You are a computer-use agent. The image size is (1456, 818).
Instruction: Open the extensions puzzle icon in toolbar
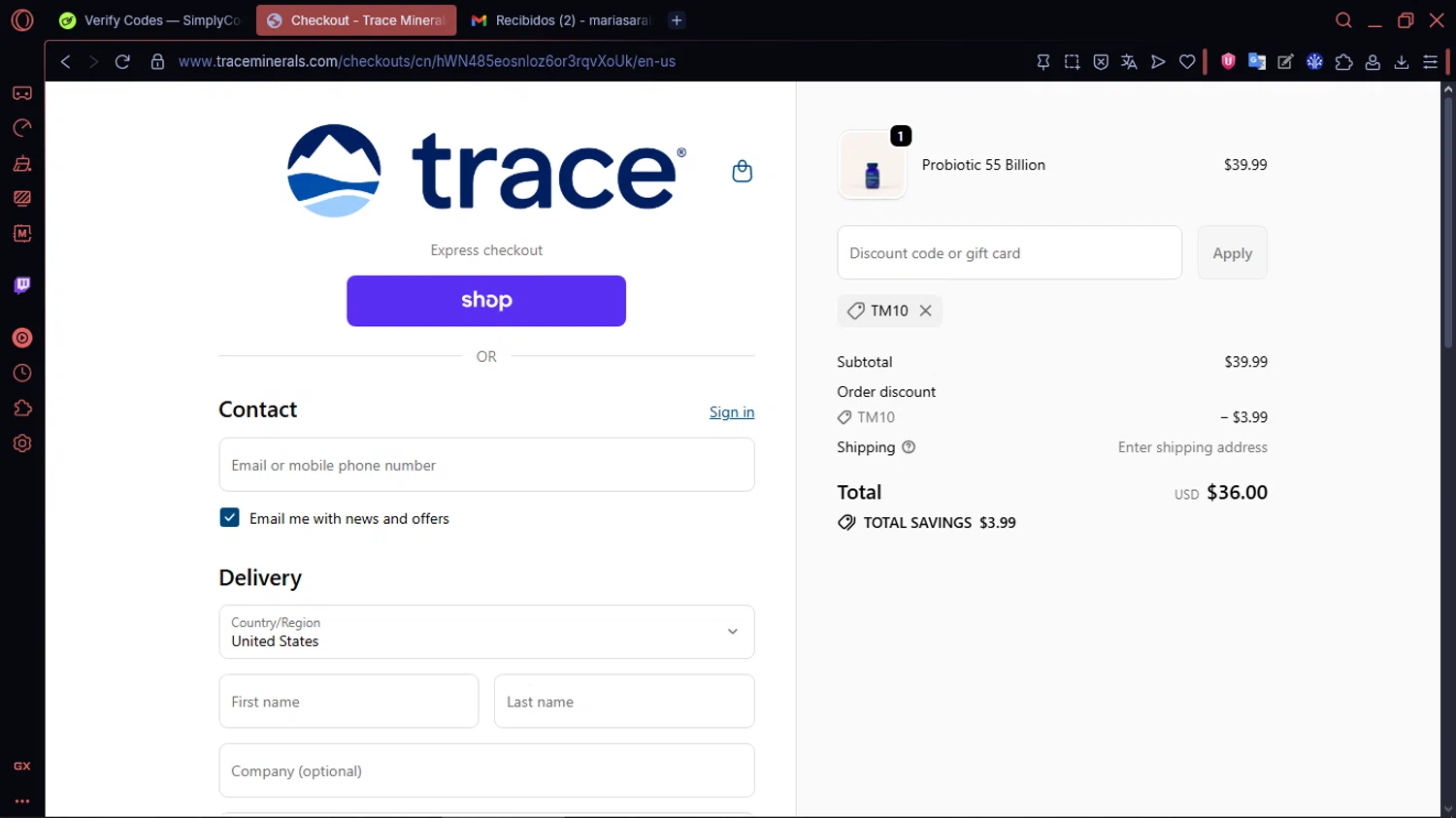(1344, 61)
